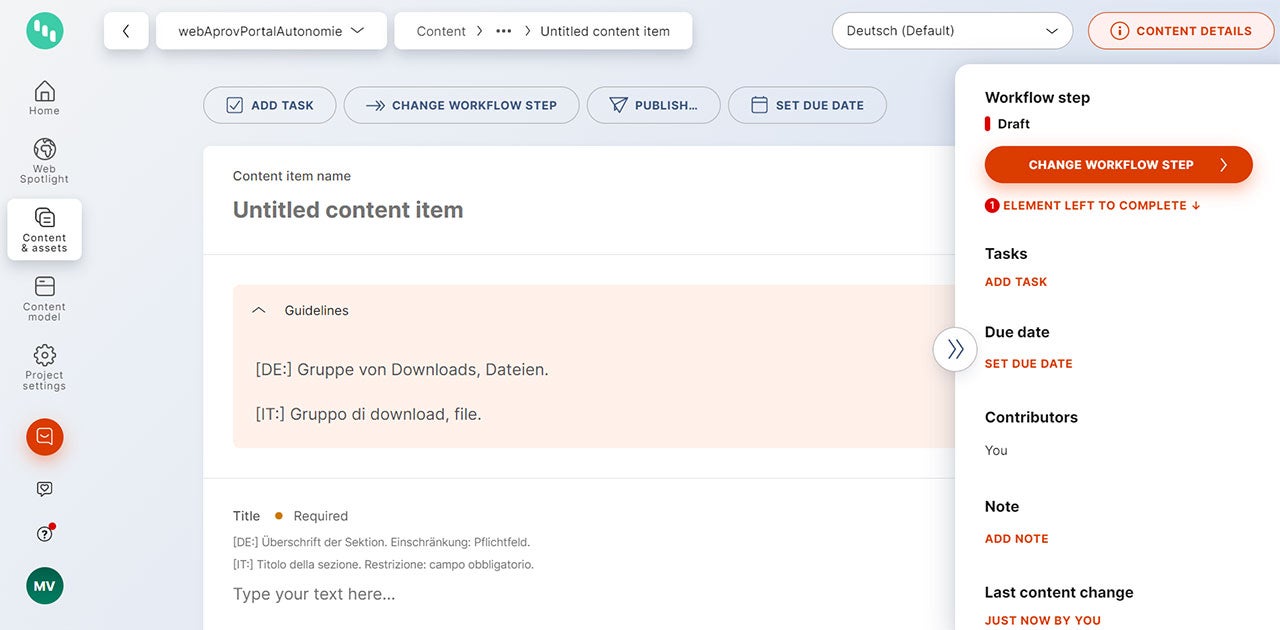Screen dimensions: 1280x630
Task: Open the Content model section
Action: (x=44, y=298)
